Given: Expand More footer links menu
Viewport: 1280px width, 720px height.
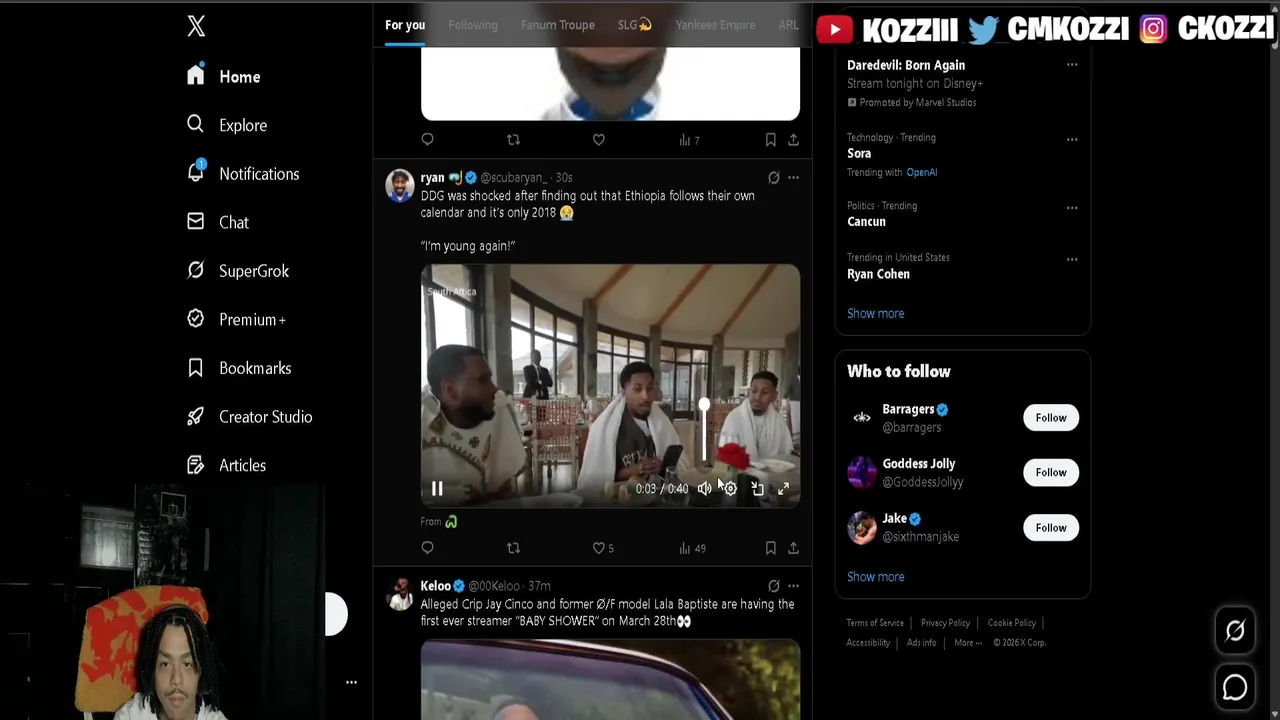Looking at the screenshot, I should tap(968, 643).
